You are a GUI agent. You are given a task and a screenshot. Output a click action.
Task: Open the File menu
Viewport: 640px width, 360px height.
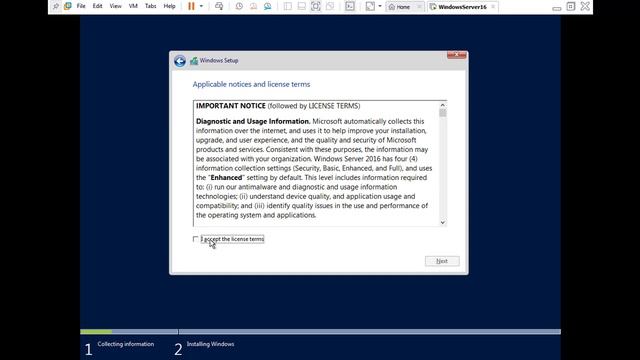[x=81, y=6]
